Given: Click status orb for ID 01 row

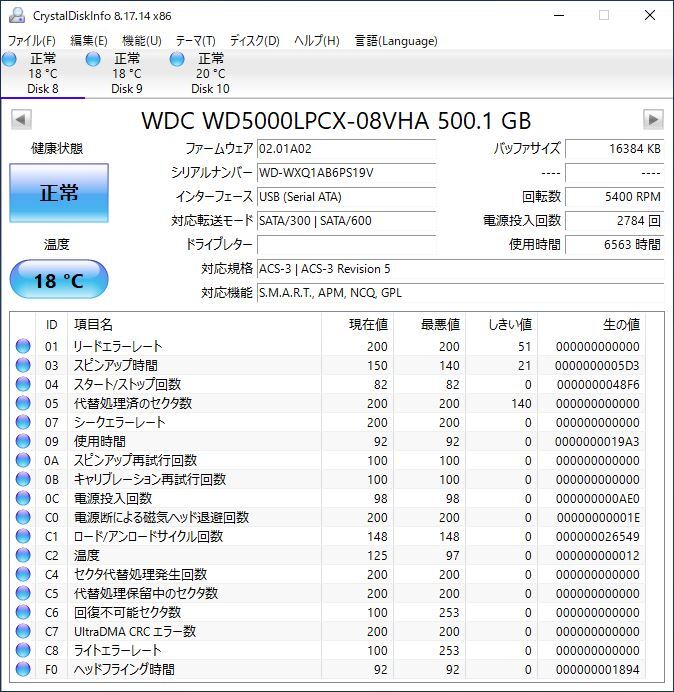Looking at the screenshot, I should click(x=23, y=346).
